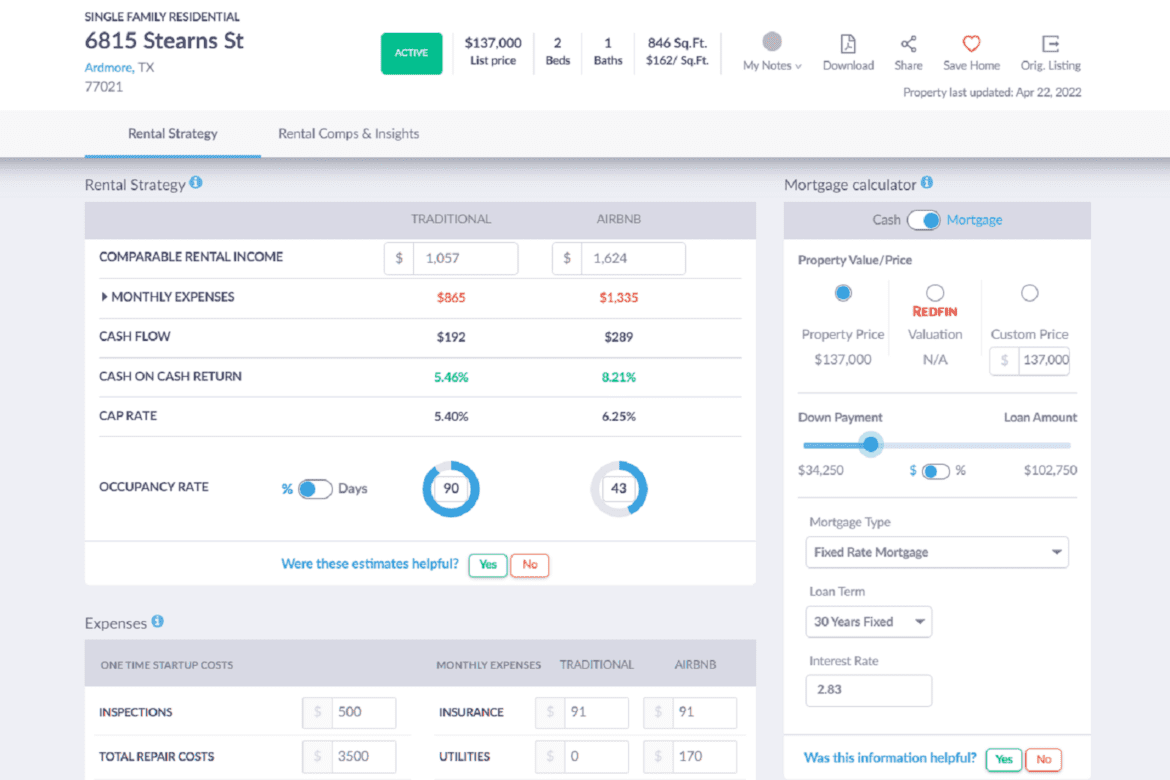Click the Download PDF icon
Image resolution: width=1170 pixels, height=780 pixels.
coord(848,44)
